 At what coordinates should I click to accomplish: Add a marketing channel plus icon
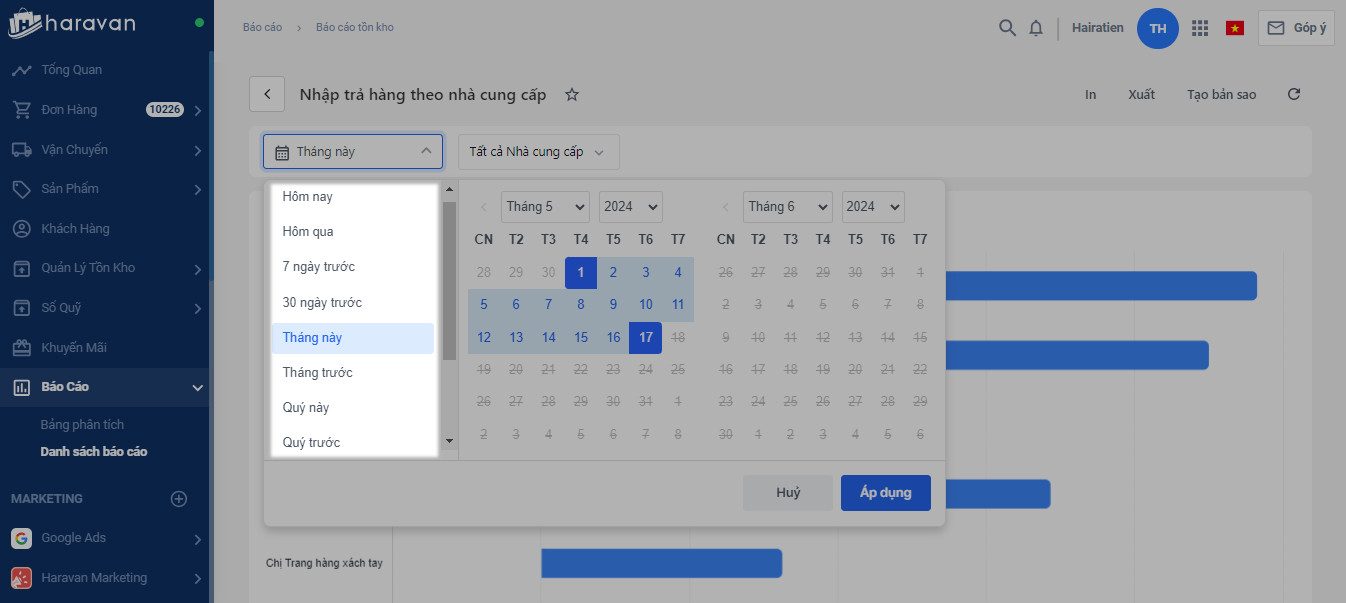[179, 499]
